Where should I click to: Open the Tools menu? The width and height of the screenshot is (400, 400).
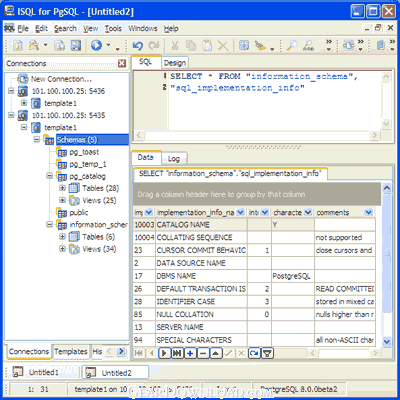113,29
